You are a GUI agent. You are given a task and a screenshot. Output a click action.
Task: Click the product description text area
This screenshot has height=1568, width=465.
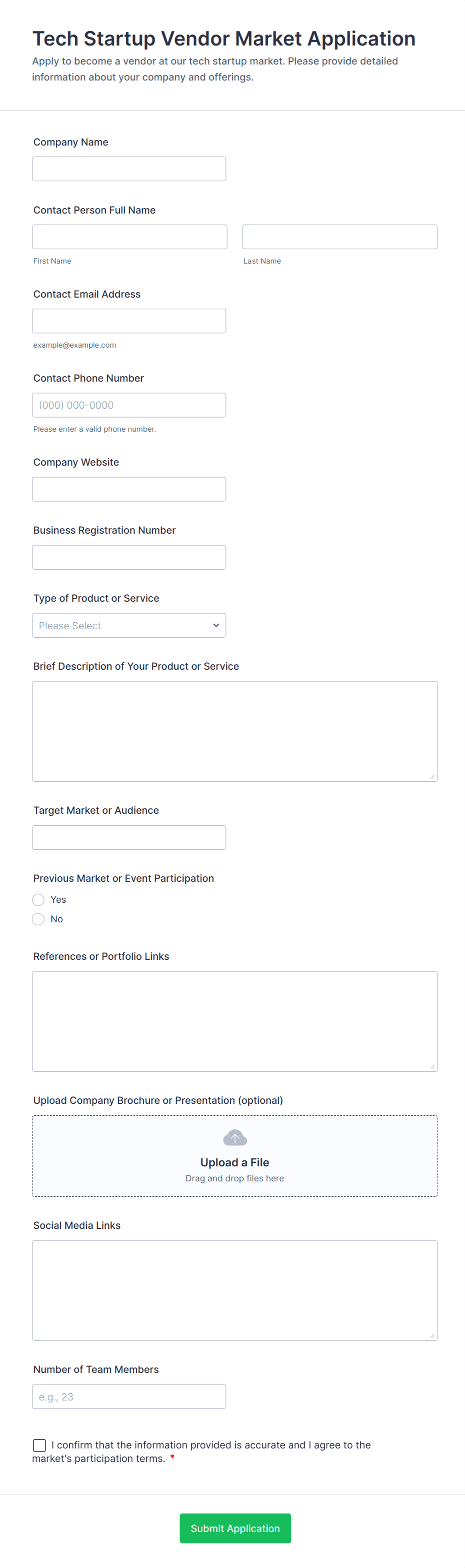[234, 730]
